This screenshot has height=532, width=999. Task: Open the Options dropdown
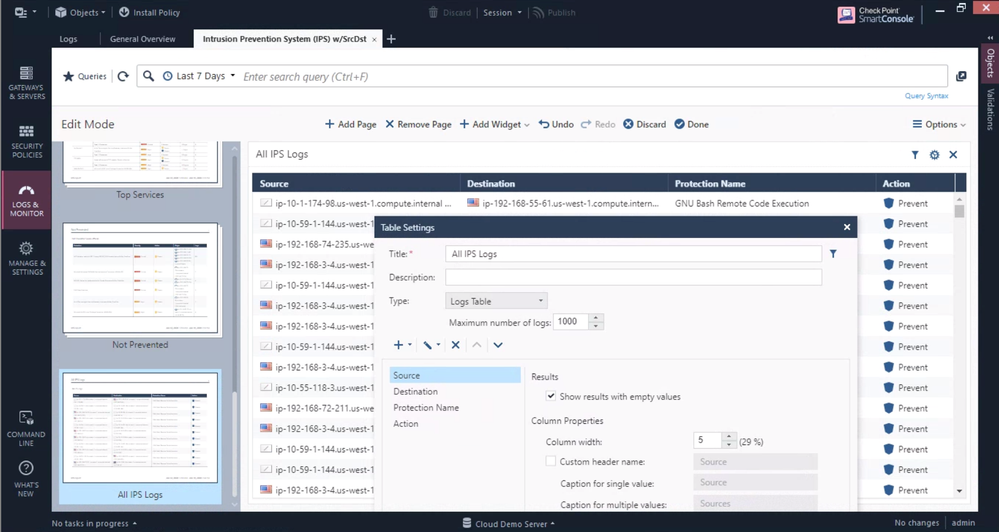tap(939, 124)
